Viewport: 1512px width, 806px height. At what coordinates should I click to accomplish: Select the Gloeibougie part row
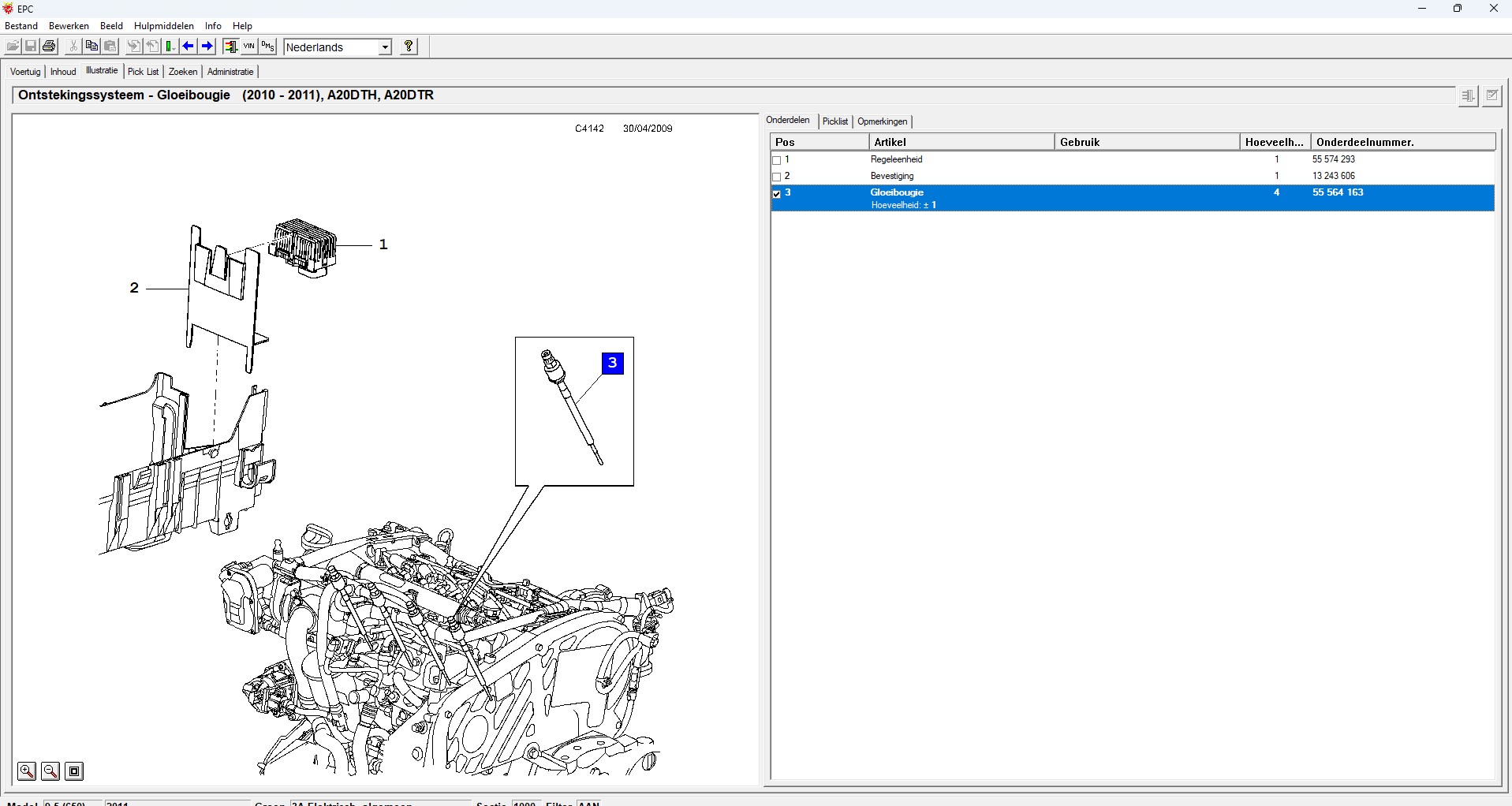click(x=1133, y=198)
